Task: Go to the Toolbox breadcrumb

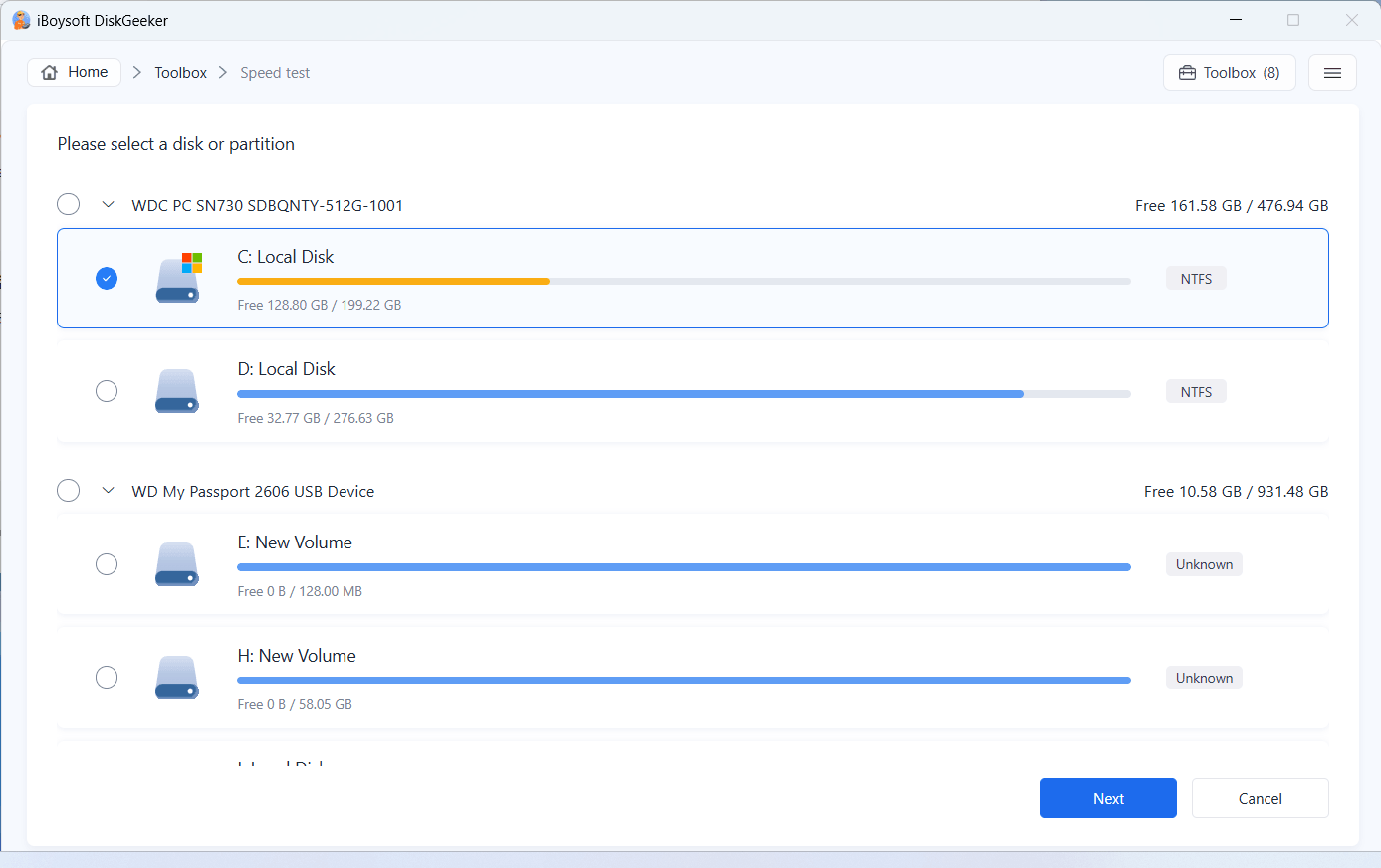Action: click(x=180, y=73)
